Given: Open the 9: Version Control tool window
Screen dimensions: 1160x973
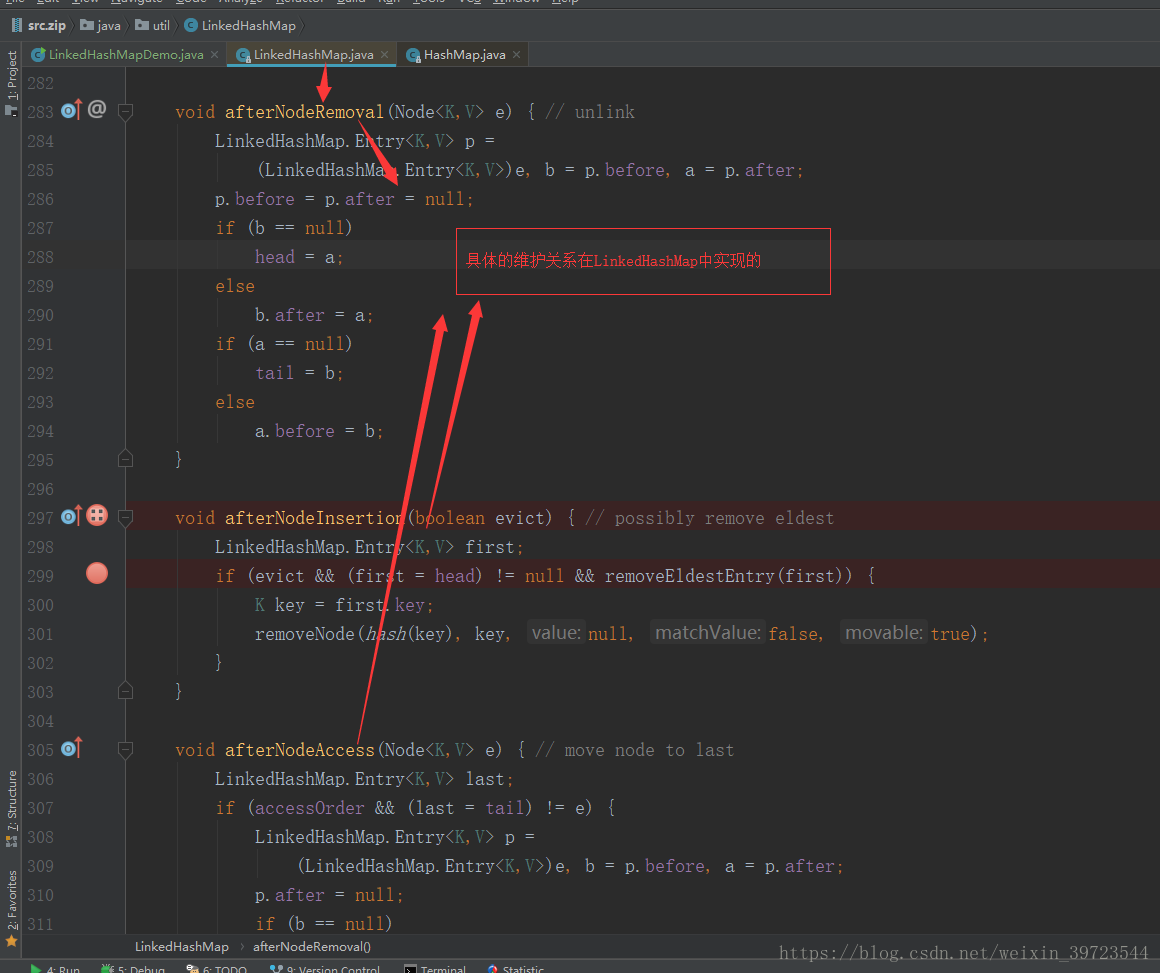Looking at the screenshot, I should pyautogui.click(x=325, y=969).
